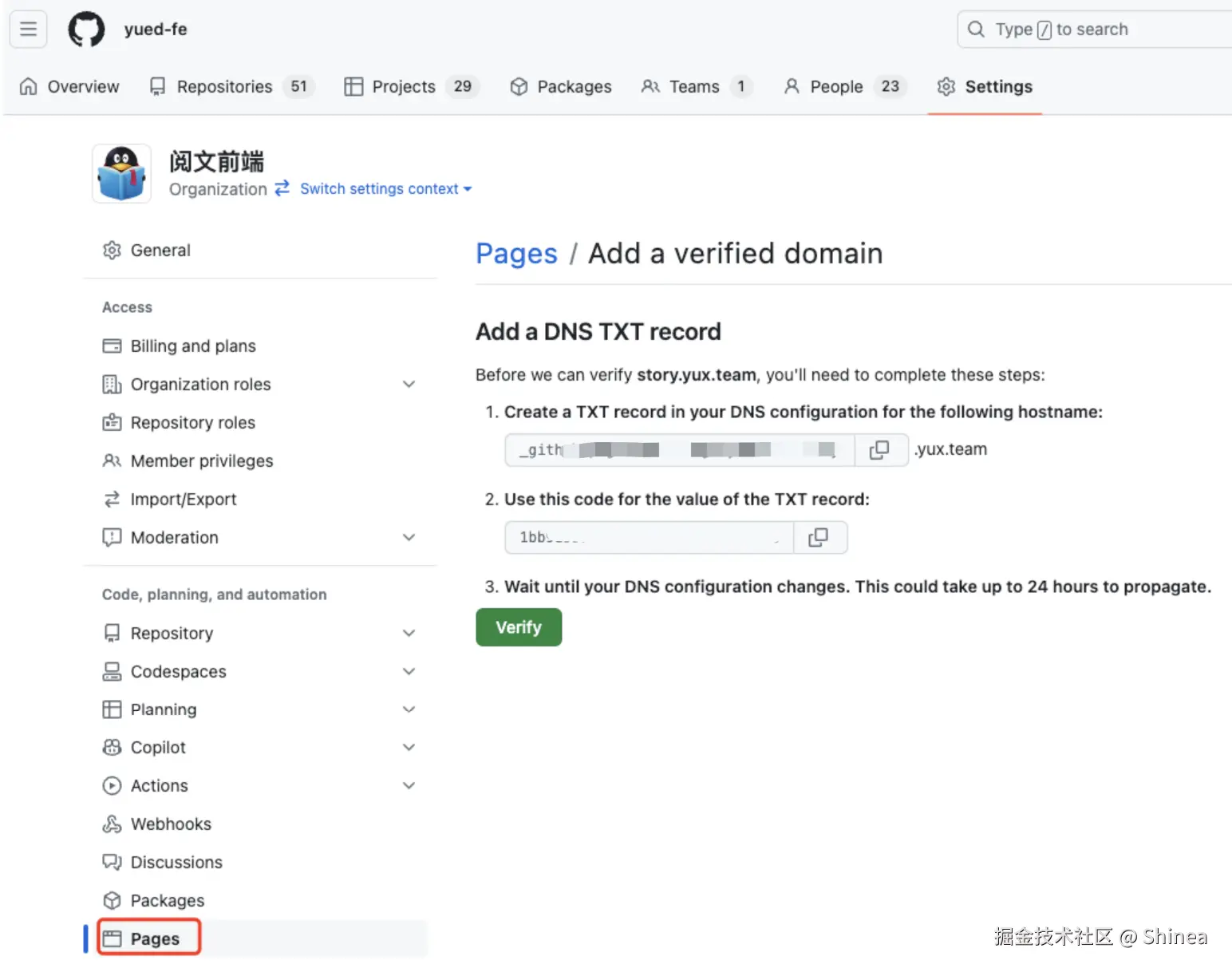This screenshot has height=972, width=1232.
Task: Open the yued-fe organization link
Action: click(x=156, y=30)
